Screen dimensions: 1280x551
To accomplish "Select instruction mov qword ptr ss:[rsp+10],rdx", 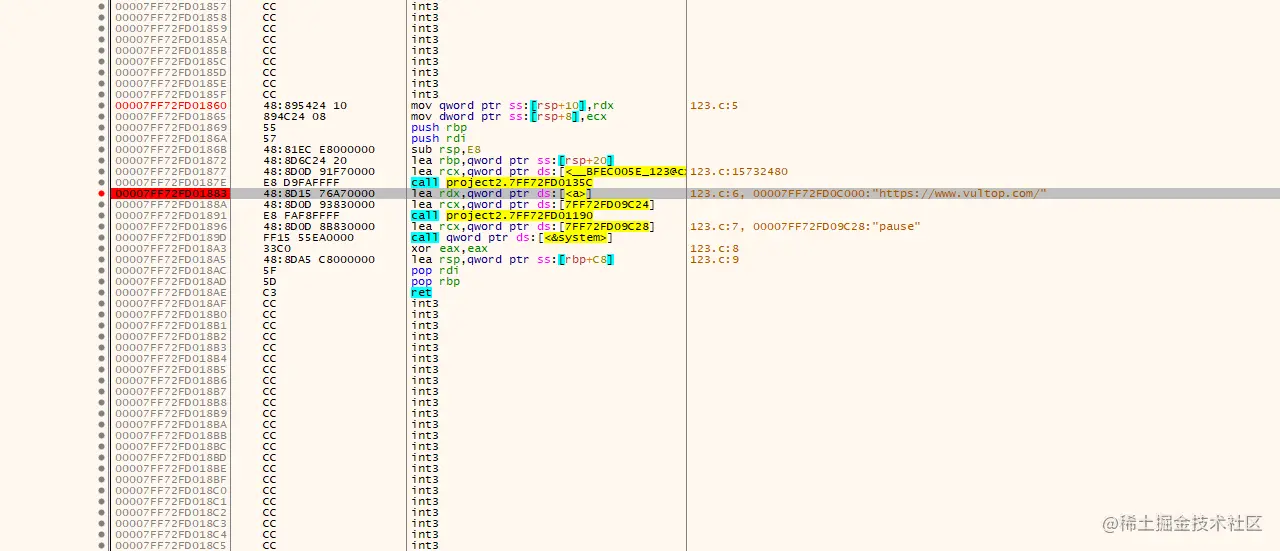I will coord(512,105).
